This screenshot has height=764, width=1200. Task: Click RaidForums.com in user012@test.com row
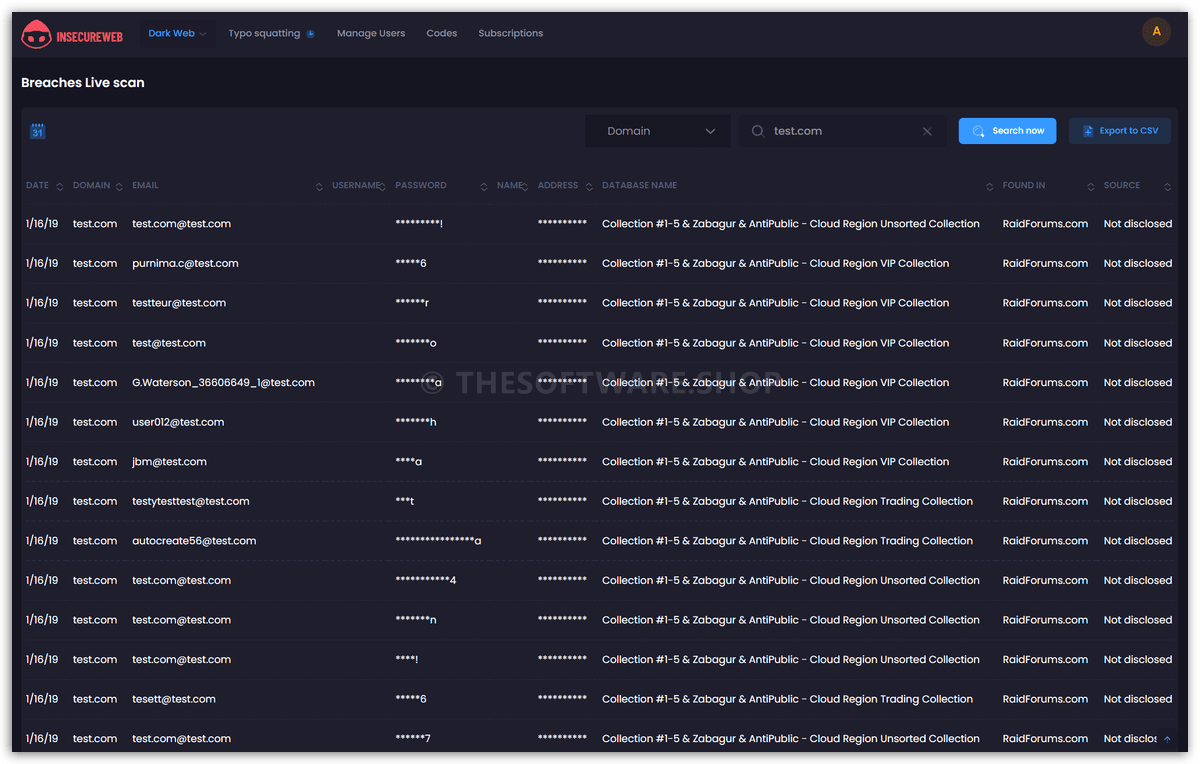tap(1045, 422)
